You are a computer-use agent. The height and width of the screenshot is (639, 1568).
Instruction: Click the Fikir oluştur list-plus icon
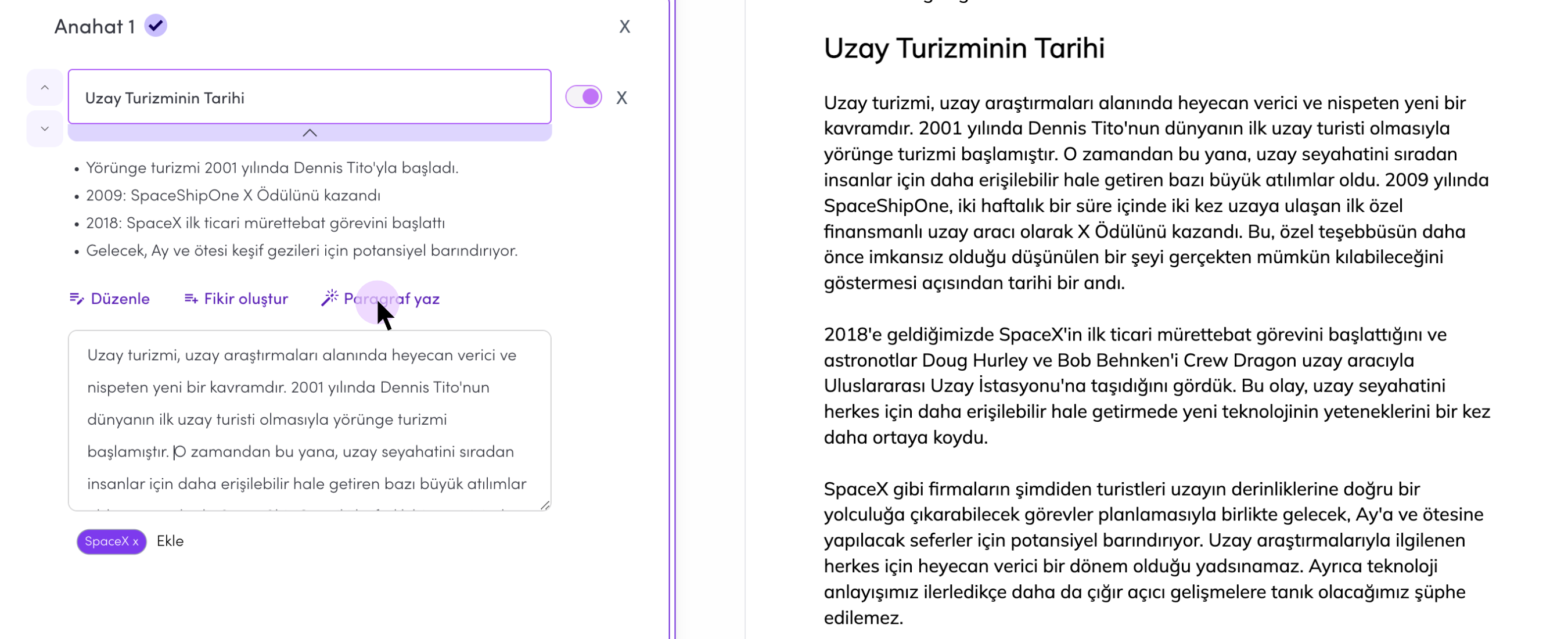pyautogui.click(x=191, y=299)
